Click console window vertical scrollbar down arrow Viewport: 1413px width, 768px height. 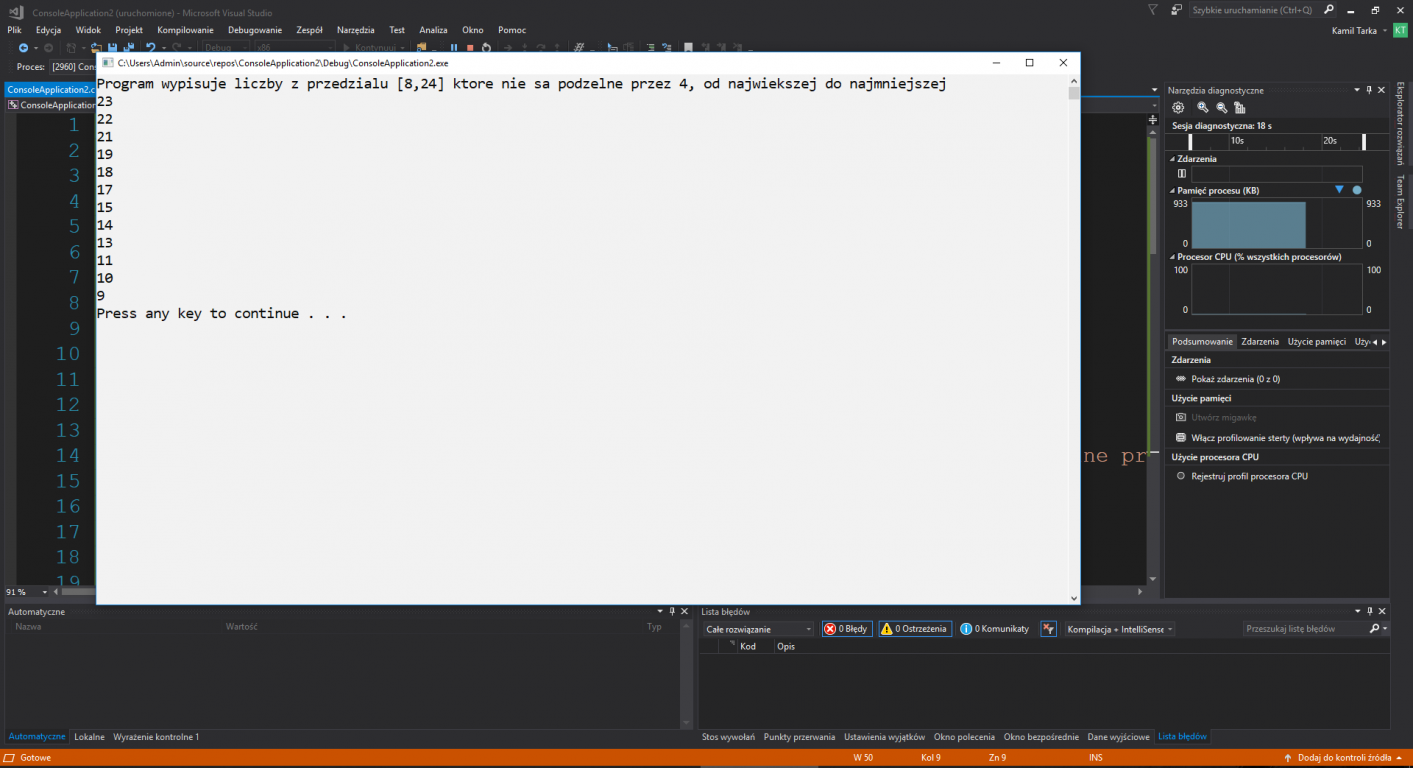click(x=1074, y=598)
